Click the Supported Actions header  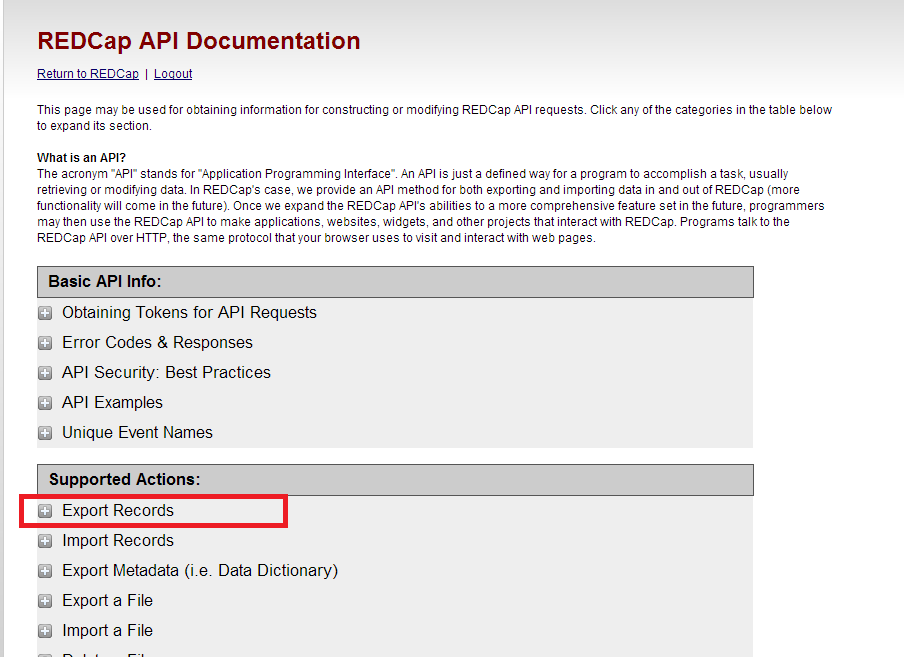point(395,480)
